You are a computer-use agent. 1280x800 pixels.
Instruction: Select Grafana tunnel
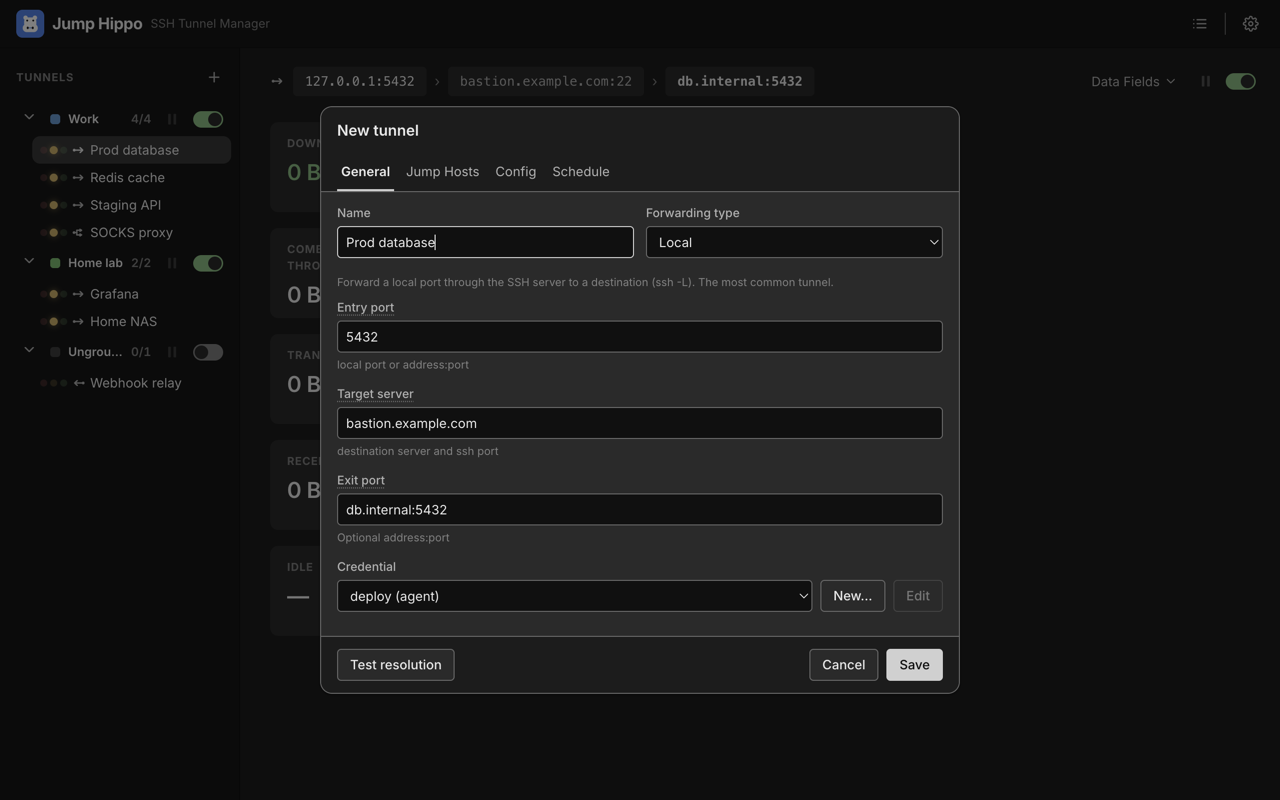(132, 294)
